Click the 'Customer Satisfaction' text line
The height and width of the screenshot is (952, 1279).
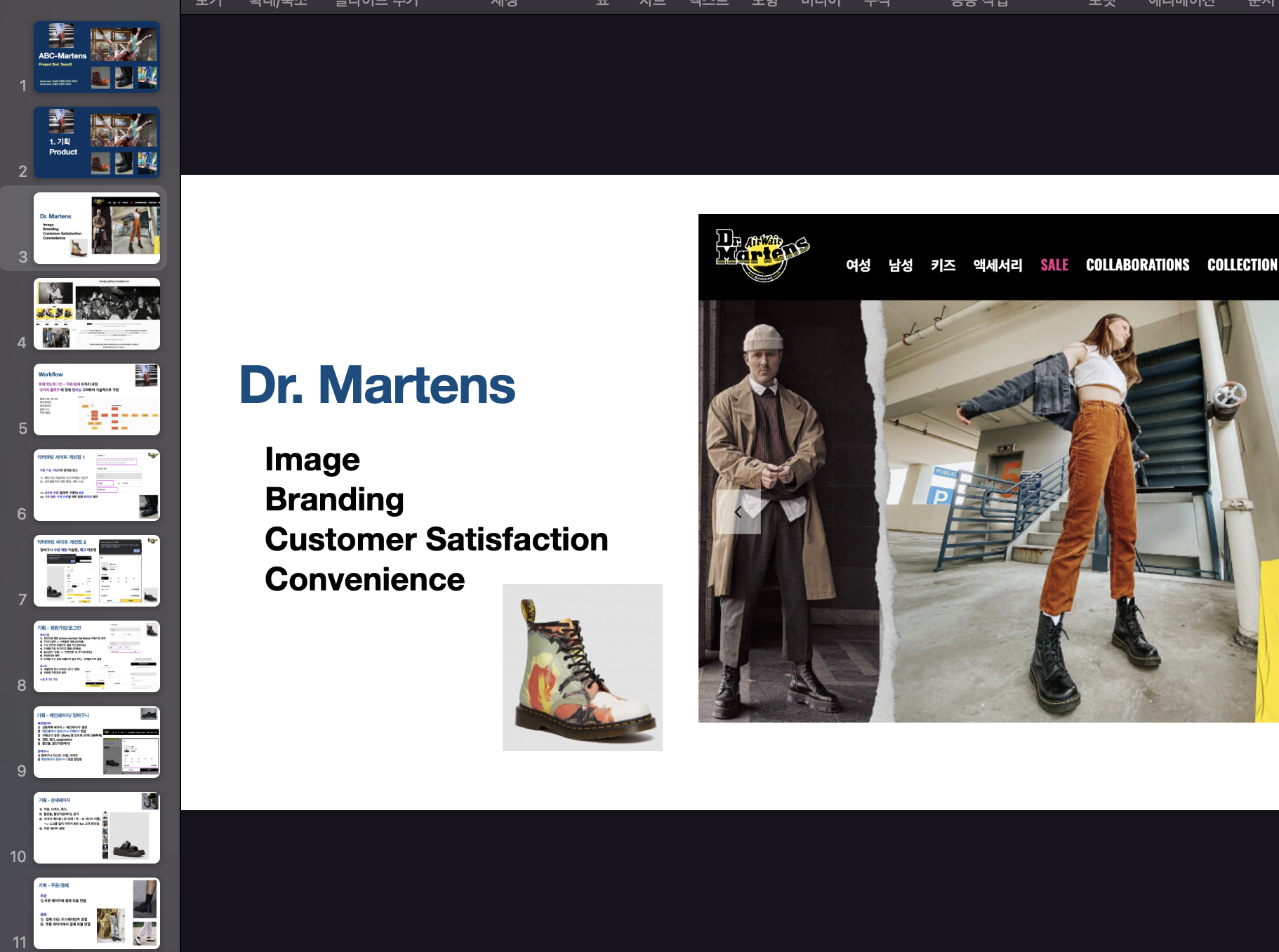point(436,539)
